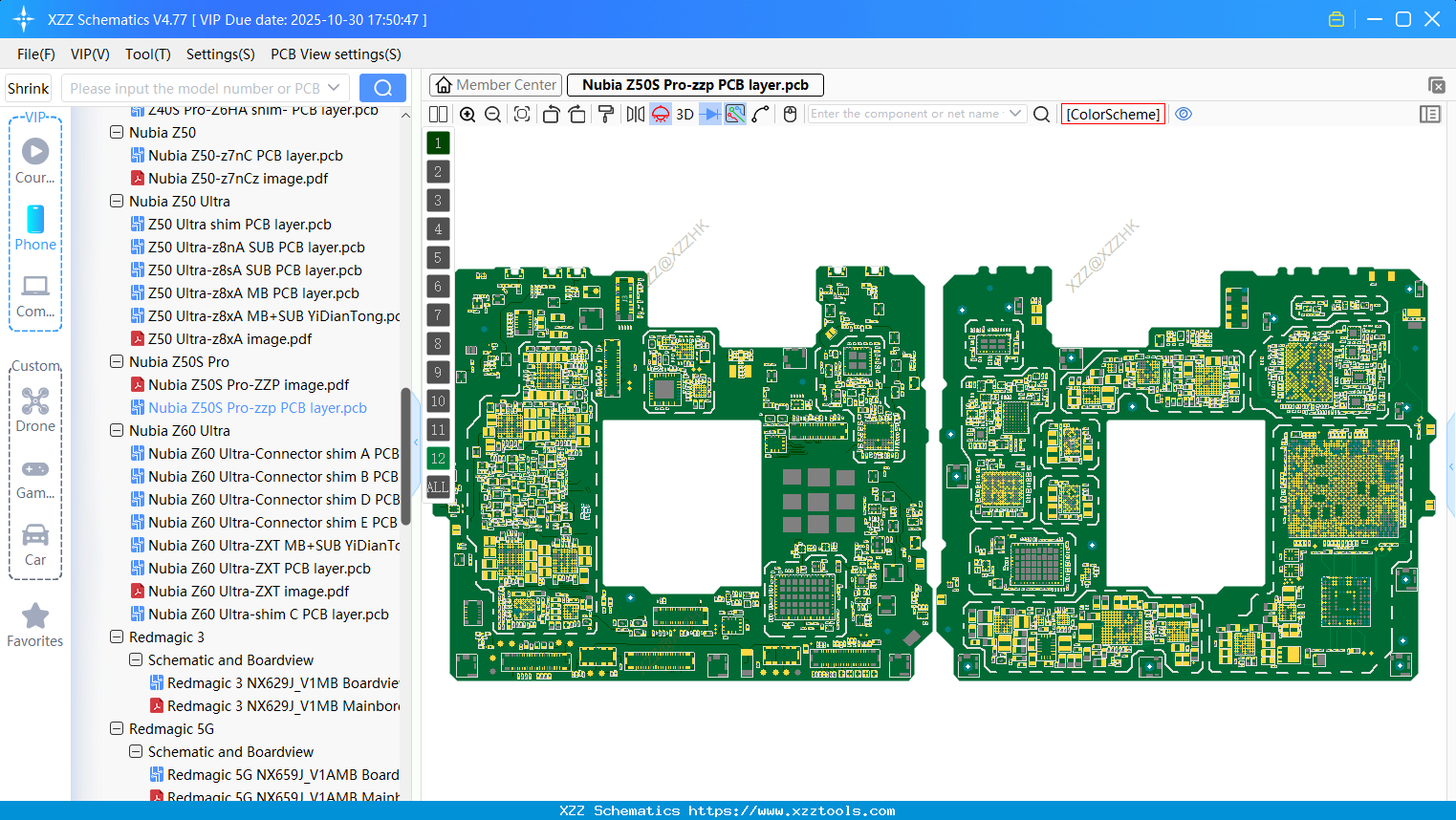Toggle the highlighted red diode mode icon
Screen dimensions: 1456x820
(x=660, y=114)
